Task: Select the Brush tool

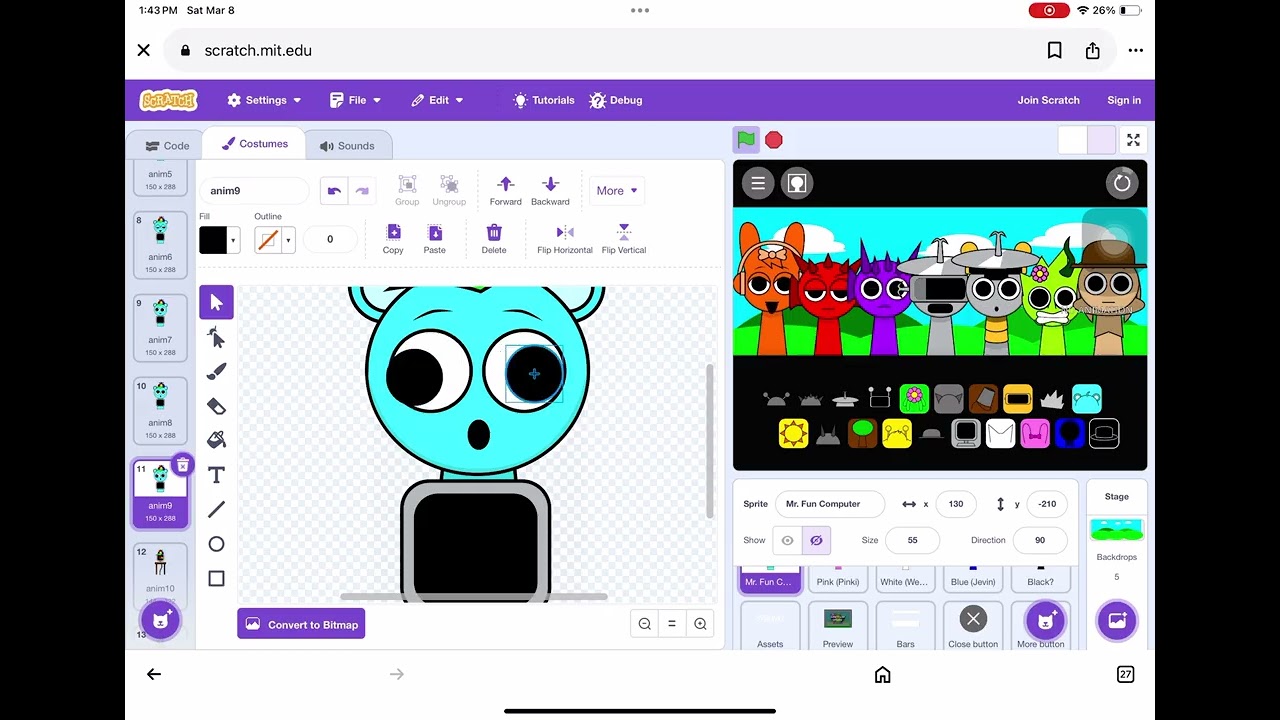Action: pos(216,372)
